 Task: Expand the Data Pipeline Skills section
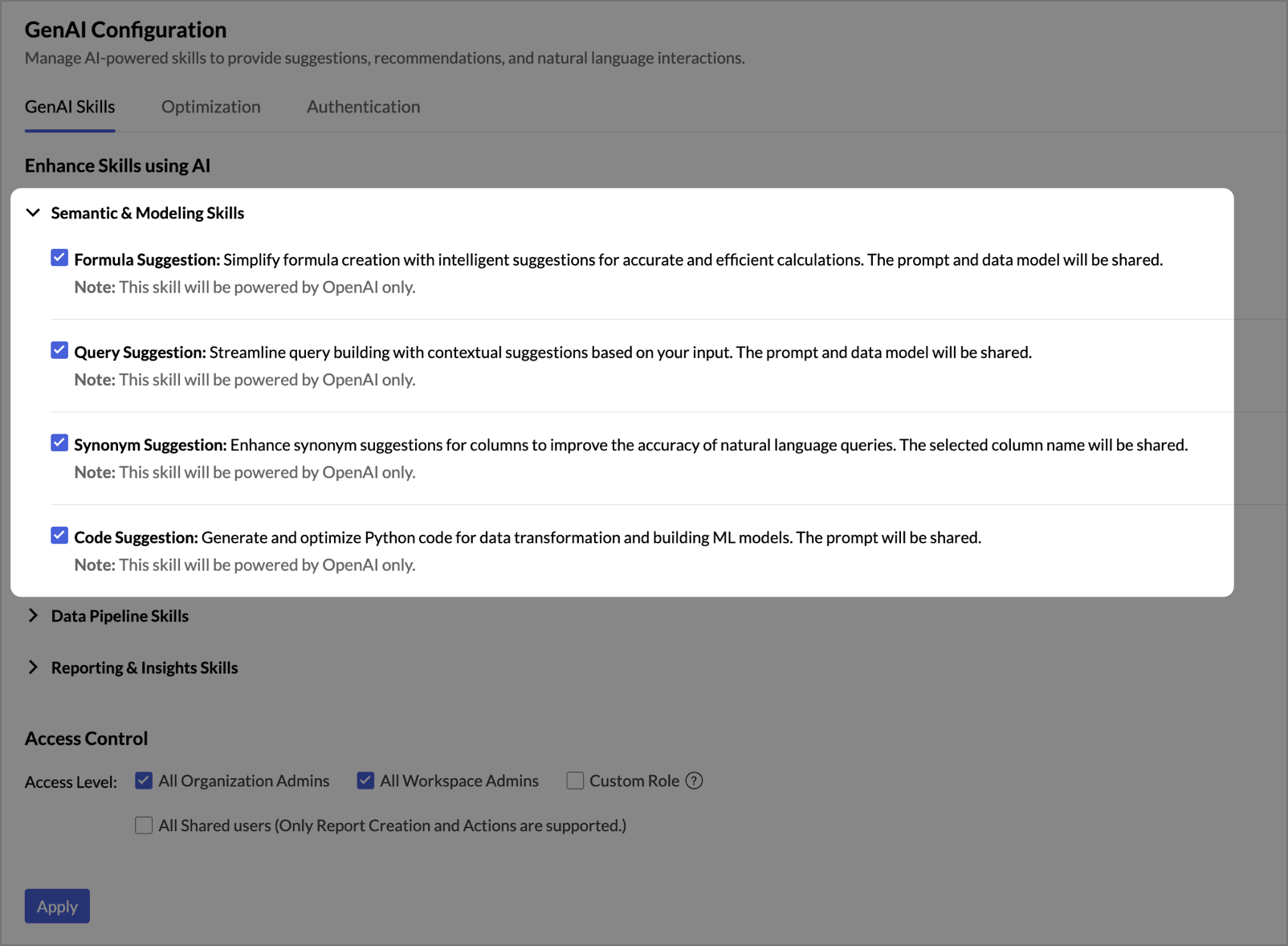(x=33, y=616)
